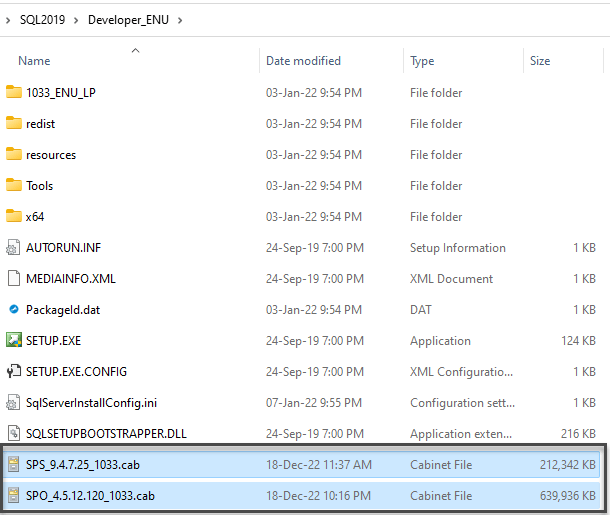The image size is (610, 515).
Task: Sort by the Size column header
Action: point(540,61)
